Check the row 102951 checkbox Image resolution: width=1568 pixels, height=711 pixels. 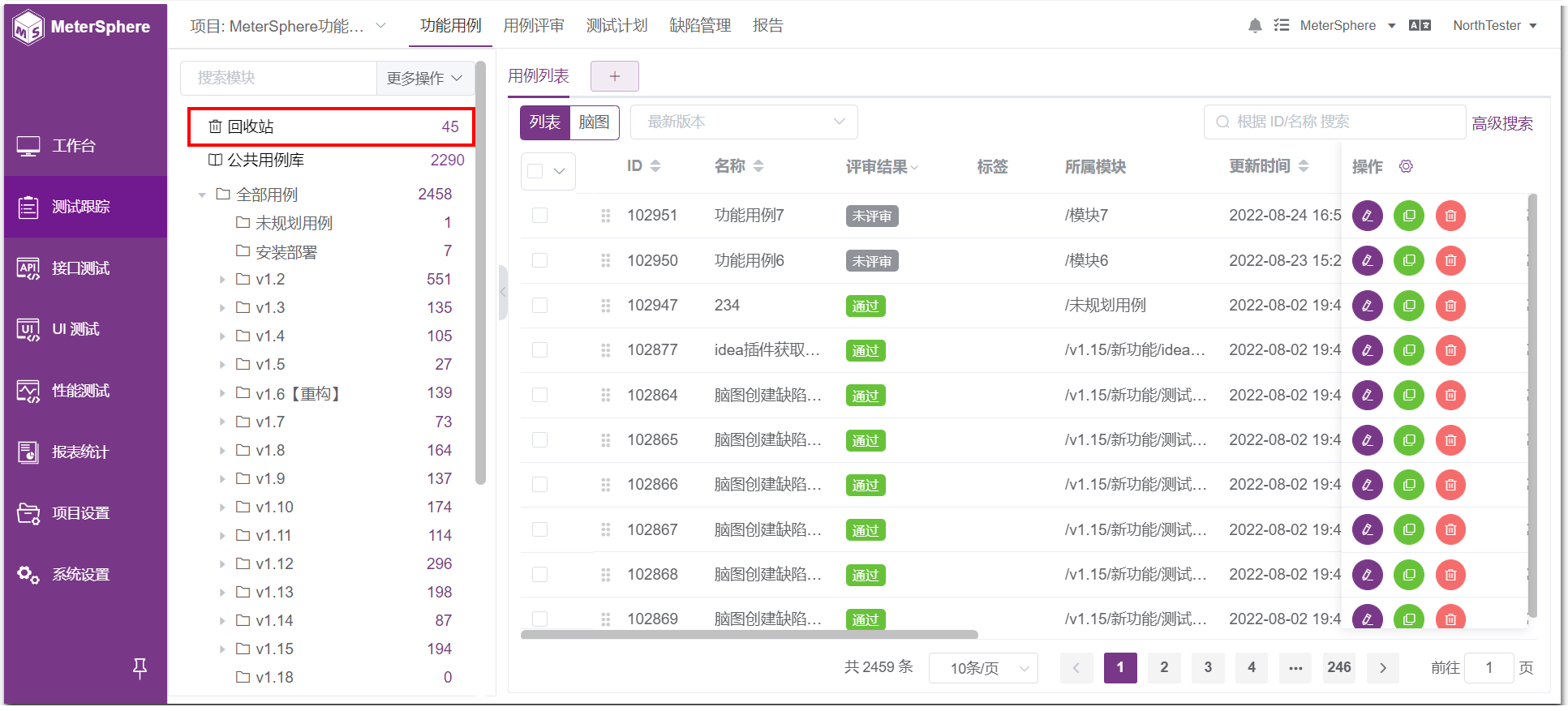(539, 215)
